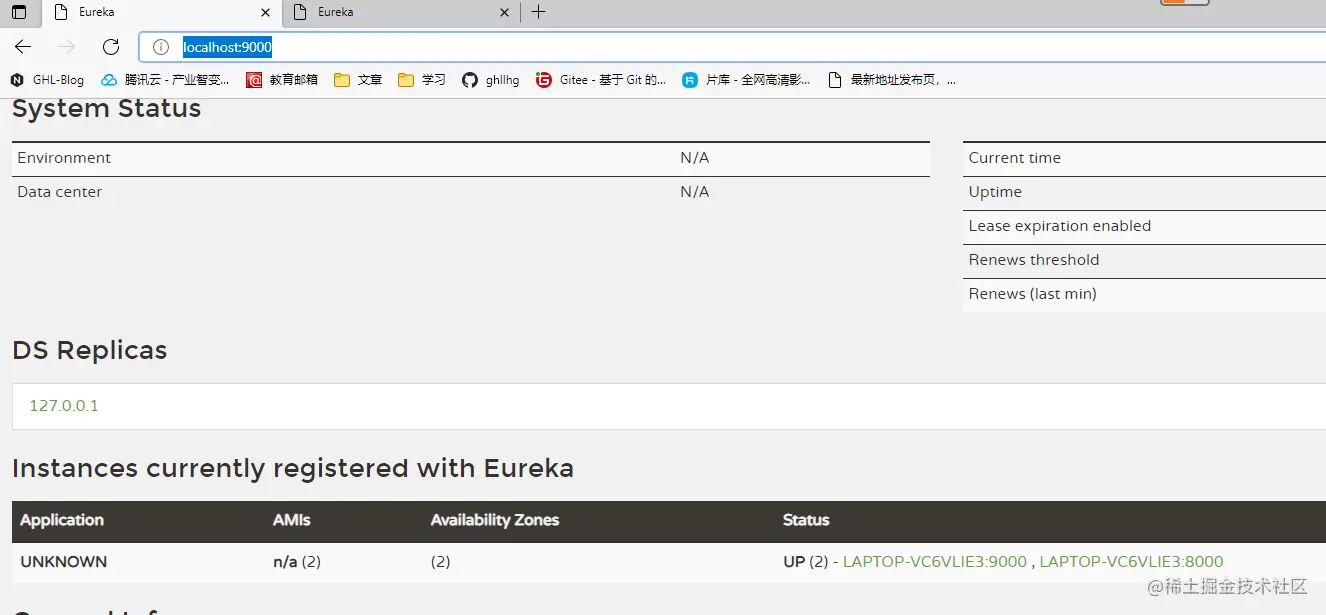The height and width of the screenshot is (615, 1326).
Task: Click the UP (2) status text
Action: coord(806,562)
